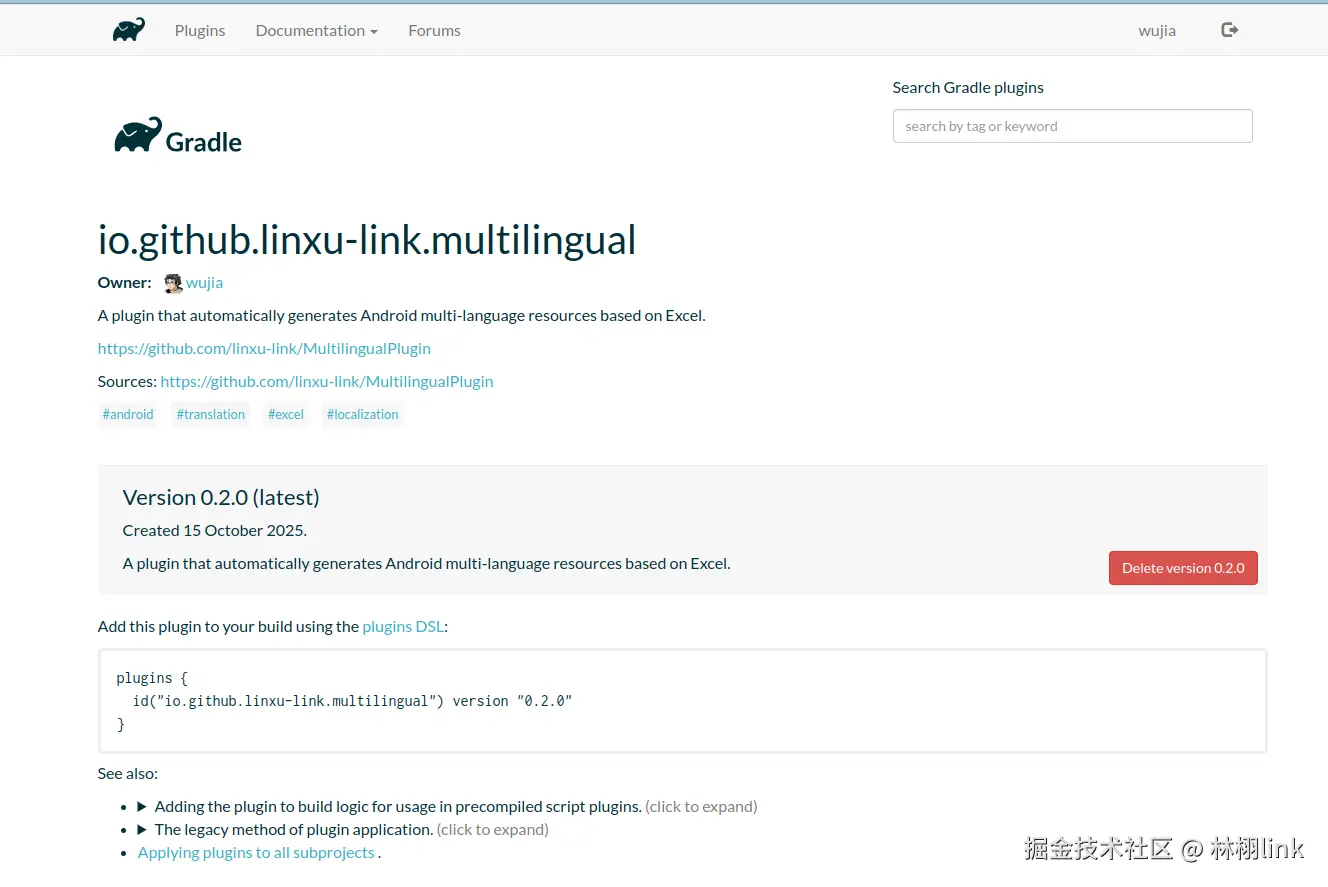
Task: Open the Sources GitHub repository link
Action: click(327, 381)
